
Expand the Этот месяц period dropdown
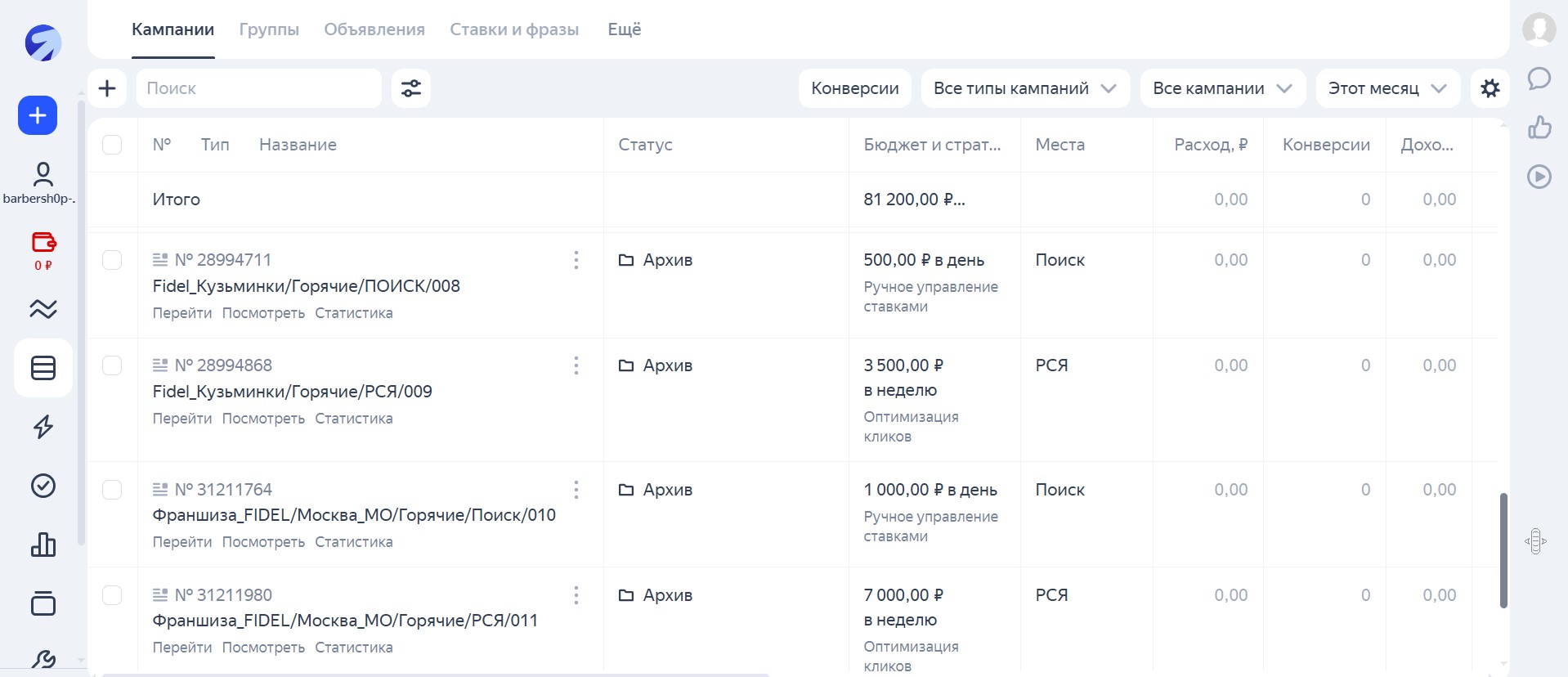point(1388,88)
